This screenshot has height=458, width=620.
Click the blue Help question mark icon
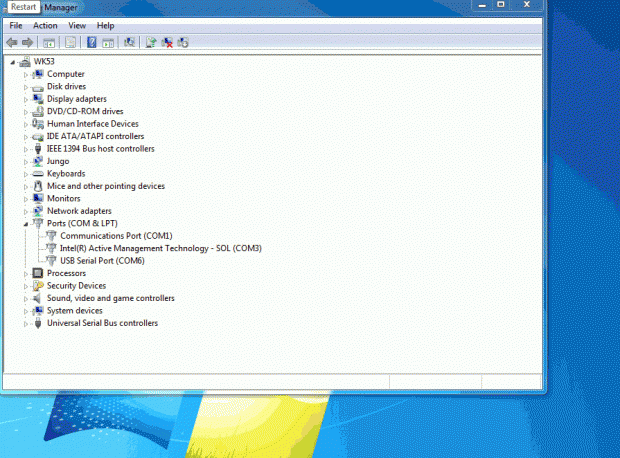[x=92, y=42]
